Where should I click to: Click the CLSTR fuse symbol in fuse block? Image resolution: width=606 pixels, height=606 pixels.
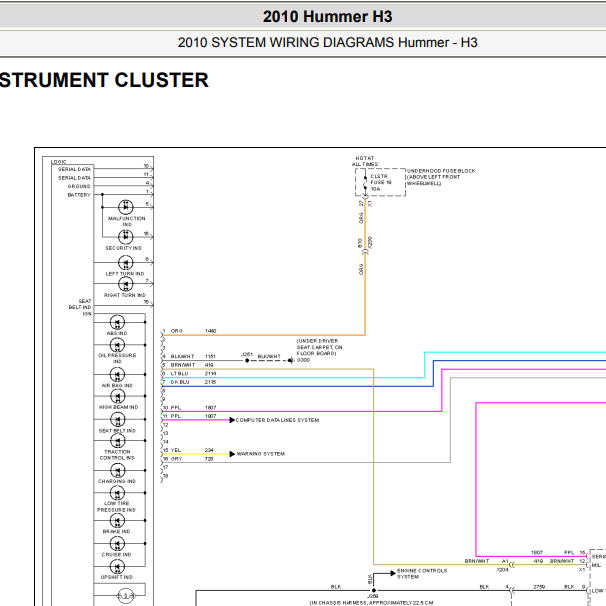tap(365, 182)
